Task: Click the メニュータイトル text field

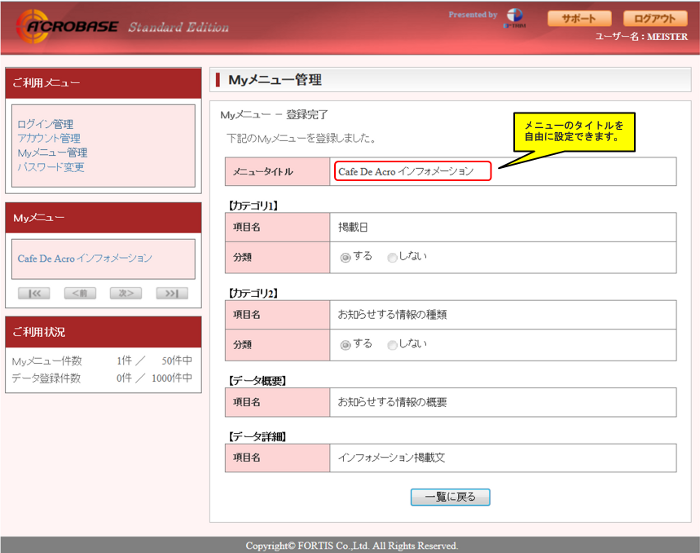Action: [x=411, y=171]
